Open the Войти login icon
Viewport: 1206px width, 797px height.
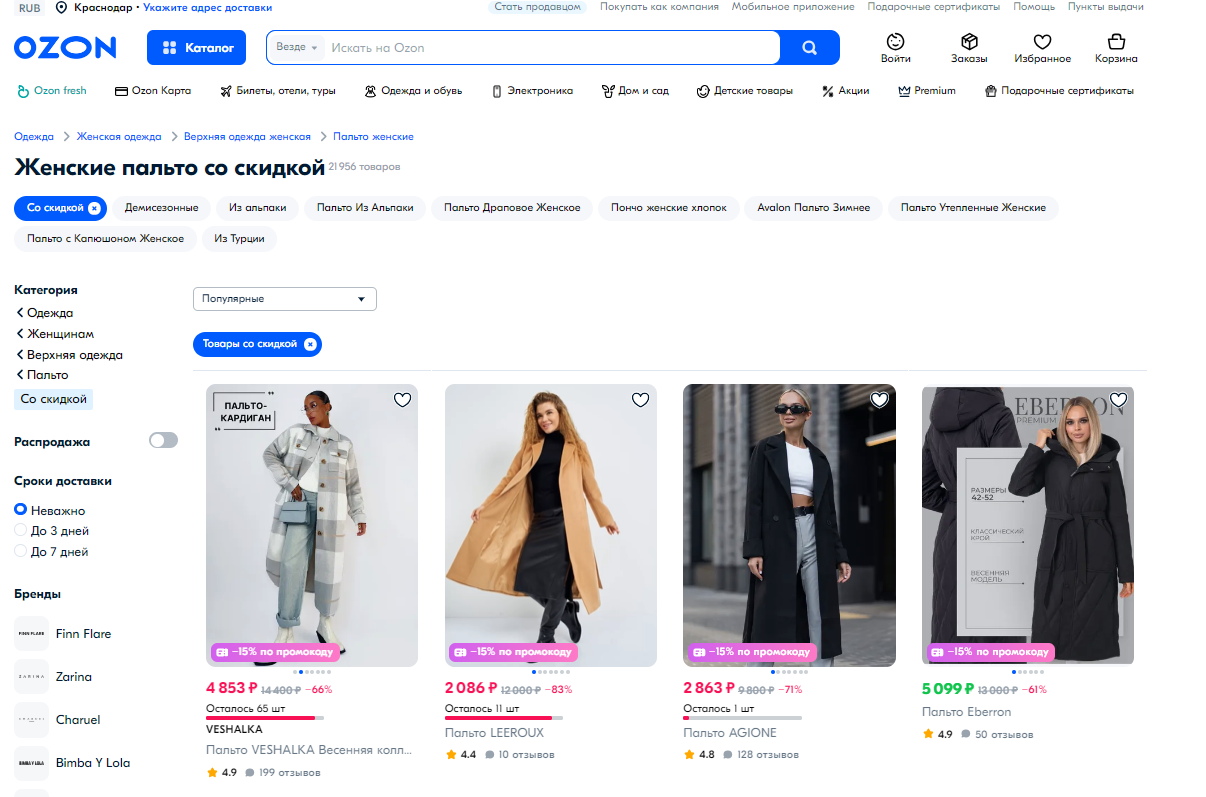click(x=896, y=42)
